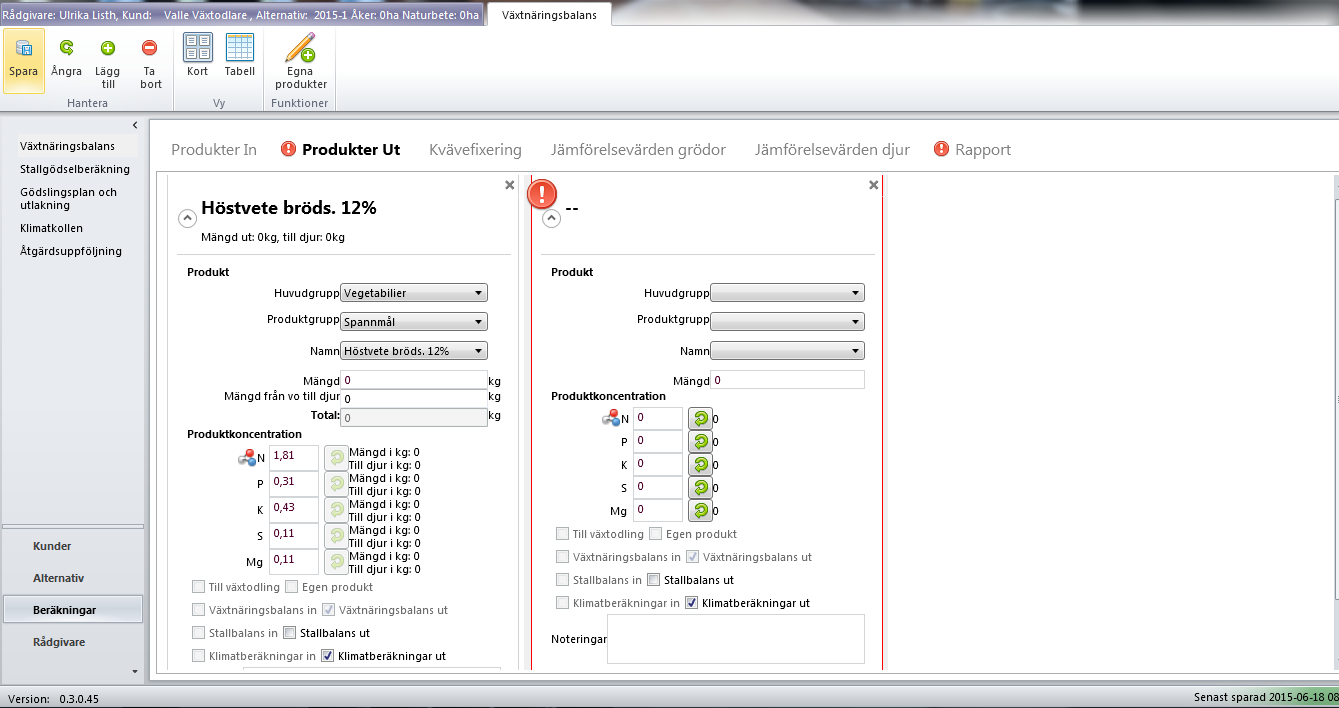Collapse the left navigation panel arrow
Image resolution: width=1339 pixels, height=708 pixels.
coord(135,124)
